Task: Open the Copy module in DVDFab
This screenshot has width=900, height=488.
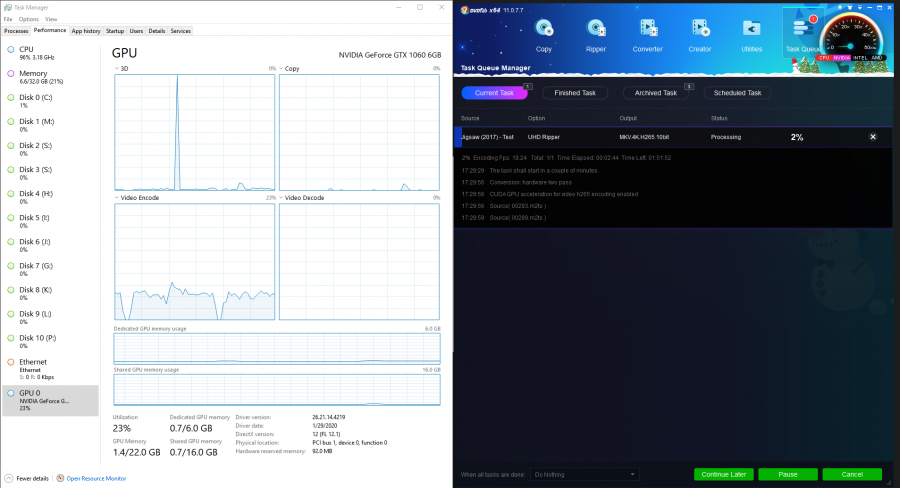Action: click(x=544, y=36)
